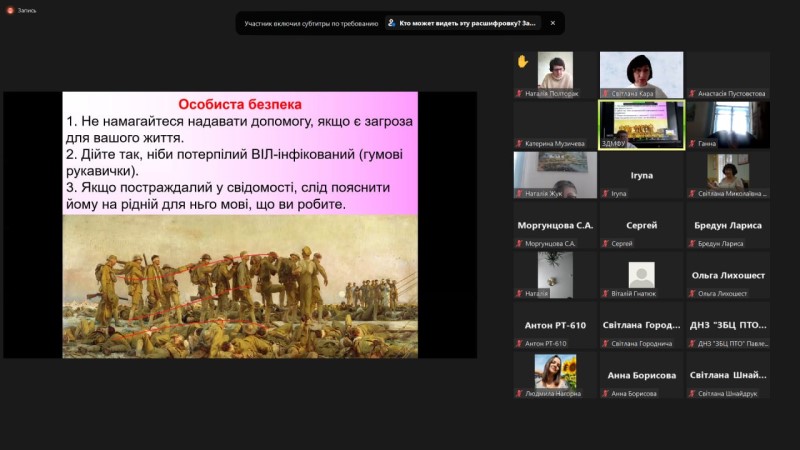The height and width of the screenshot is (450, 800).
Task: Select Антон РТ-610 participant tile
Action: (555, 324)
